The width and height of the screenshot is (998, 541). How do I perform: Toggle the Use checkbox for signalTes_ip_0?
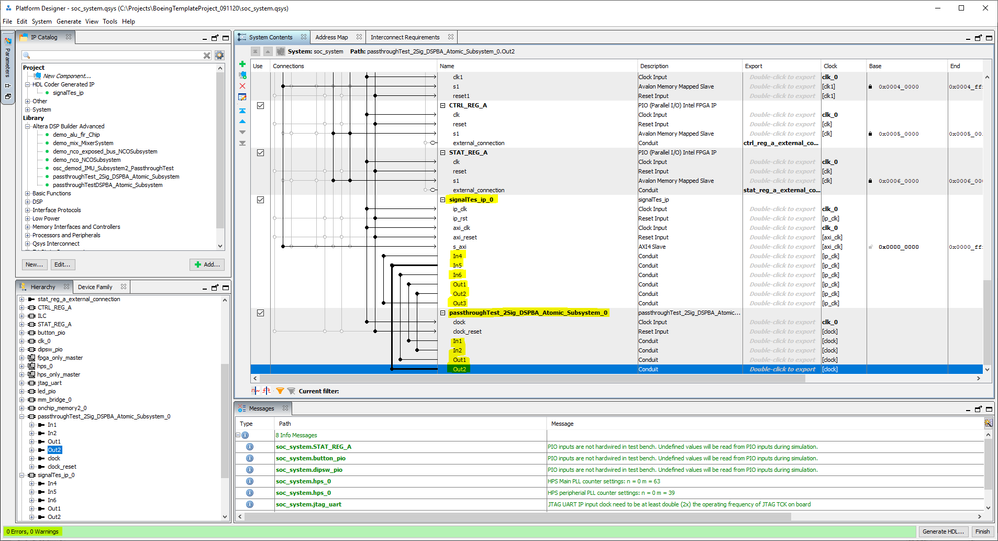(260, 199)
